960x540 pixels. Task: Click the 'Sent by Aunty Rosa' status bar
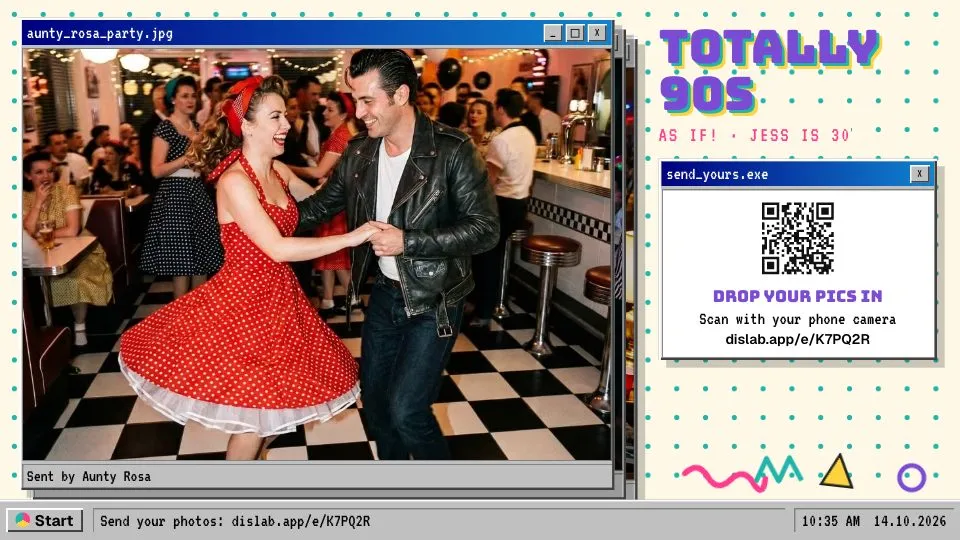click(x=317, y=476)
